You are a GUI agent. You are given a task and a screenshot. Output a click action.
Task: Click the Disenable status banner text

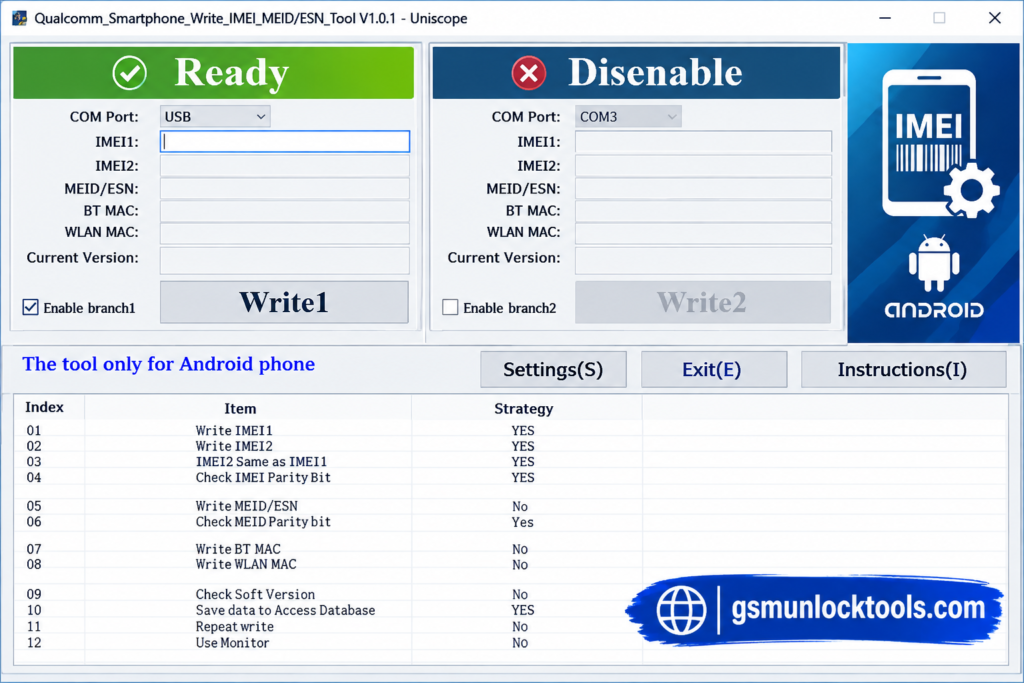(655, 72)
